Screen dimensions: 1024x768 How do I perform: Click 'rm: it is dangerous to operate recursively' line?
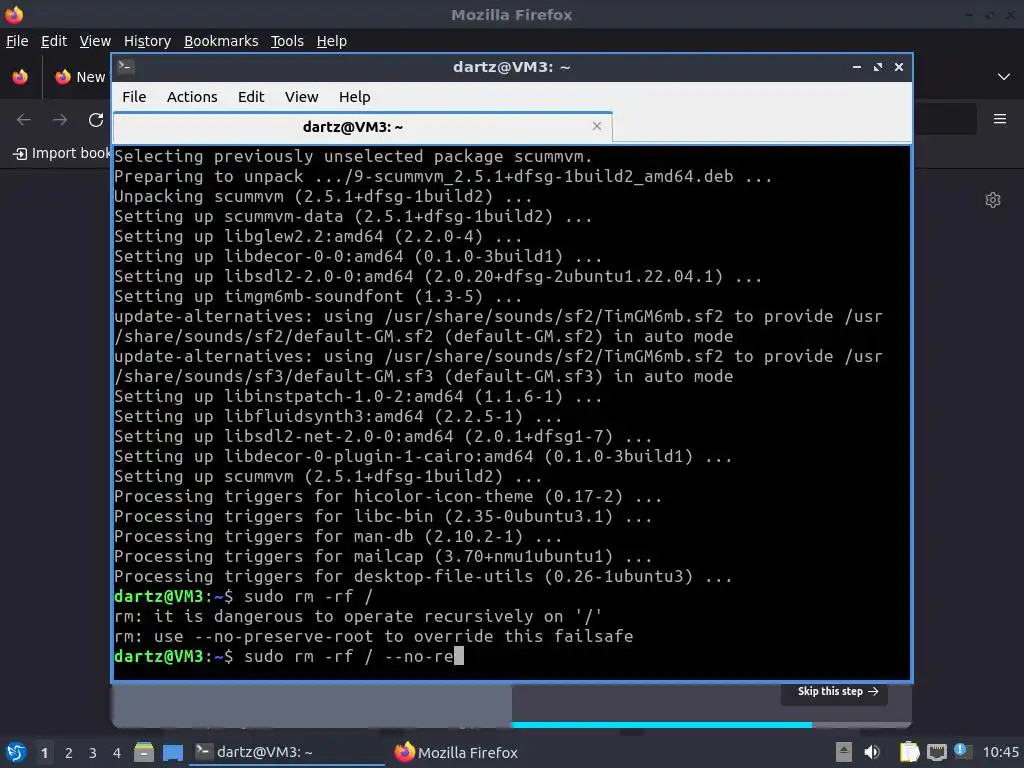click(x=358, y=616)
